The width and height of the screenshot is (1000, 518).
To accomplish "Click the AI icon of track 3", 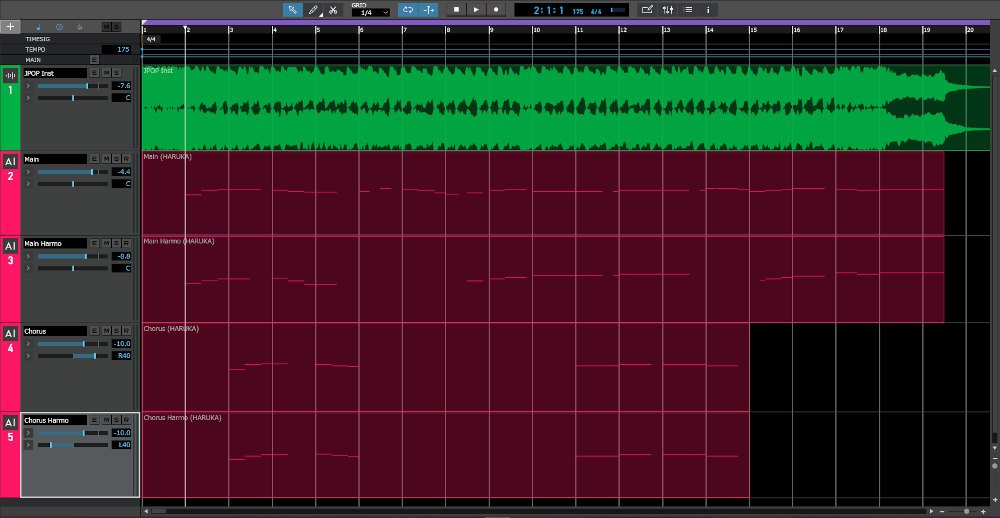I will pyautogui.click(x=10, y=246).
